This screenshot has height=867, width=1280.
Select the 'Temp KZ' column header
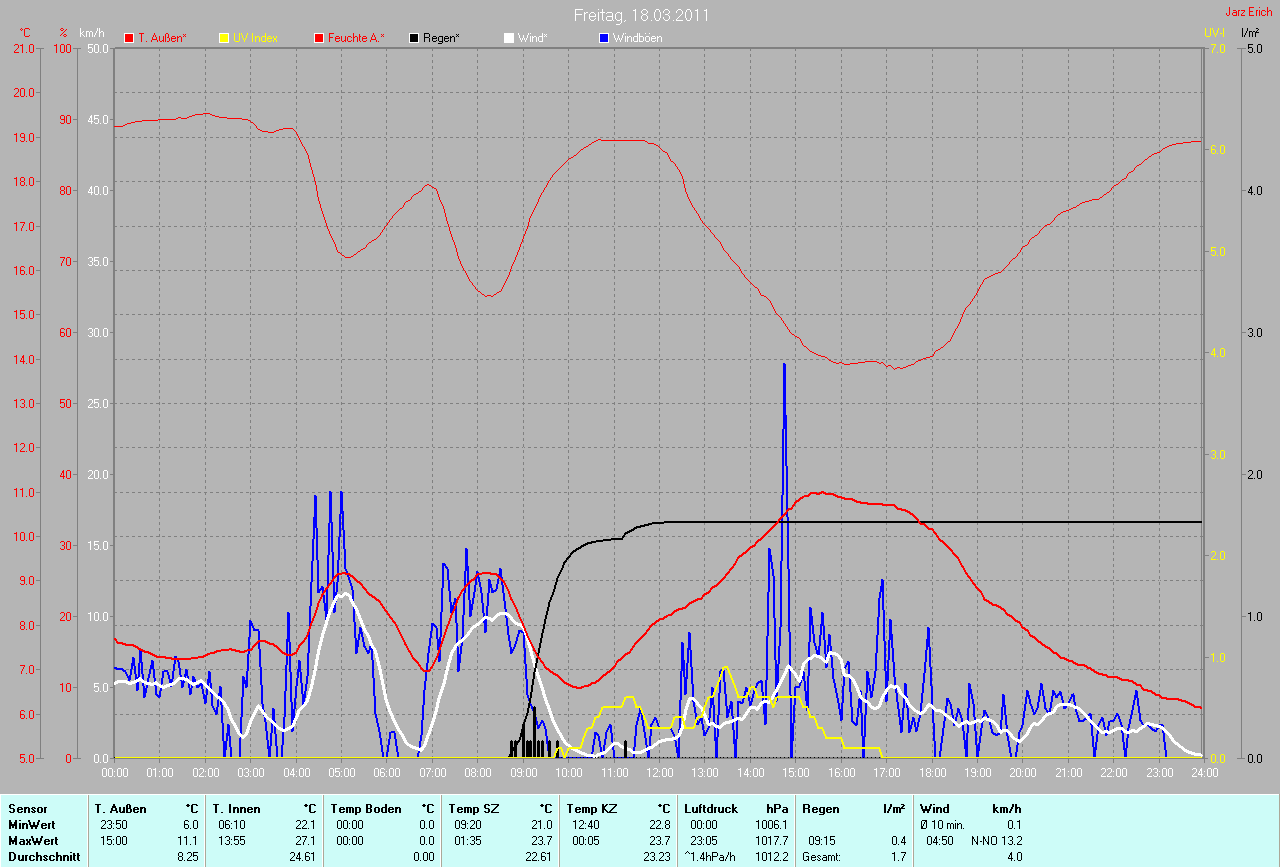click(x=592, y=809)
